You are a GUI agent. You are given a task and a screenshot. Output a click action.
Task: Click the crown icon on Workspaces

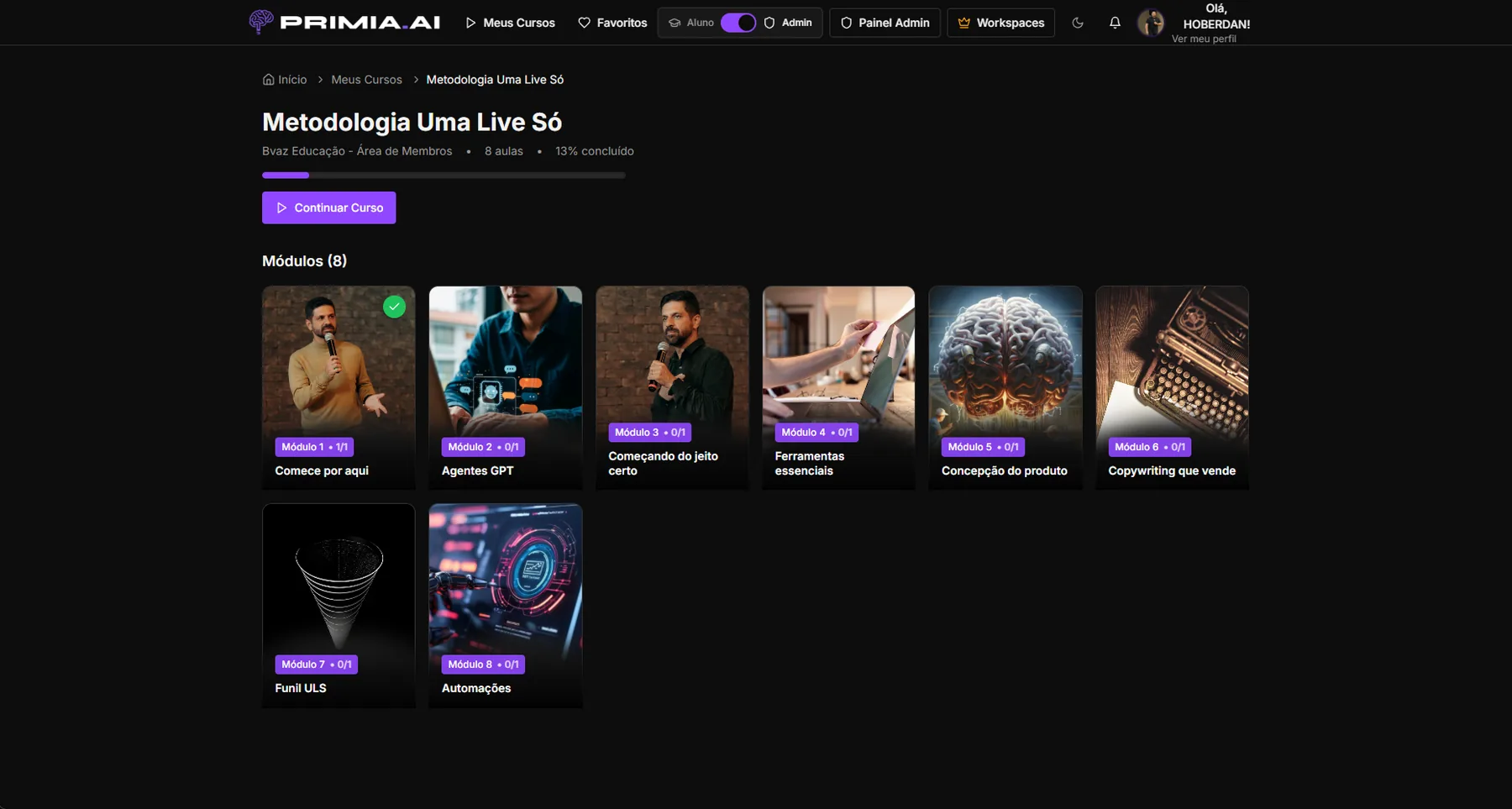(x=964, y=23)
